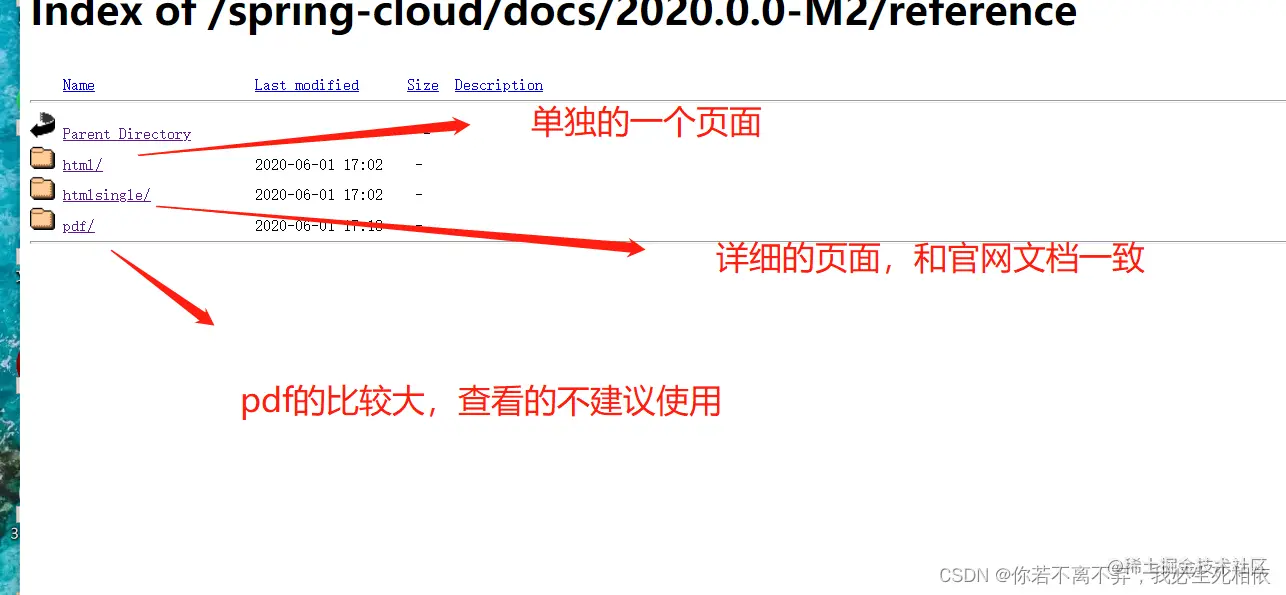Click the modified date of pdf/ row
The width and height of the screenshot is (1286, 595).
coord(319,226)
